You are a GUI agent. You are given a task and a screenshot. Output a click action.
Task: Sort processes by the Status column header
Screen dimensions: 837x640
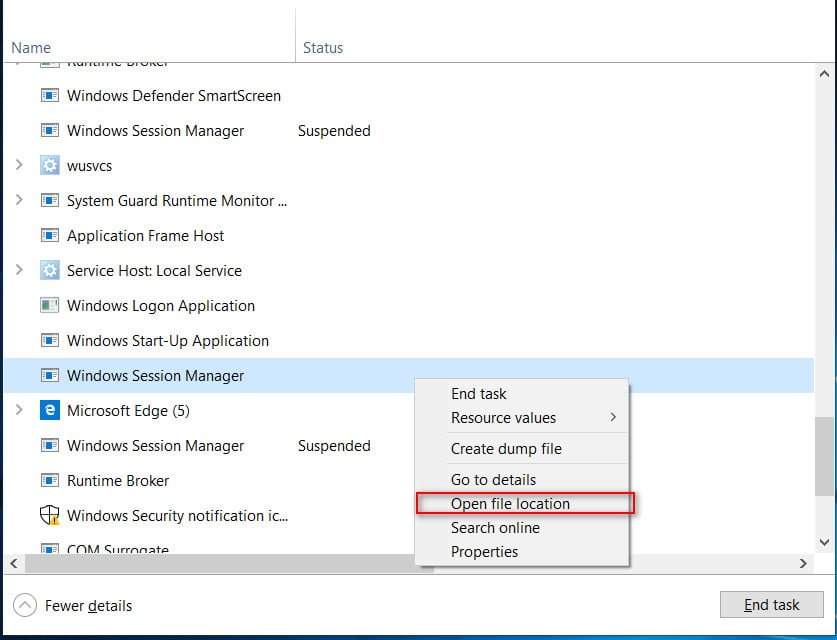click(x=323, y=48)
